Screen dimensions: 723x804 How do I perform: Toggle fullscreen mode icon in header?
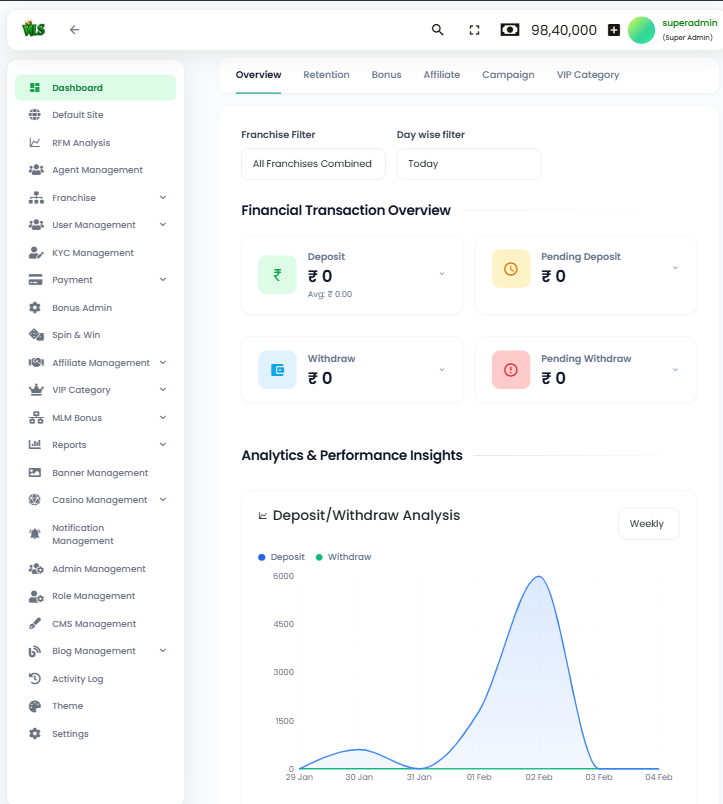click(474, 30)
